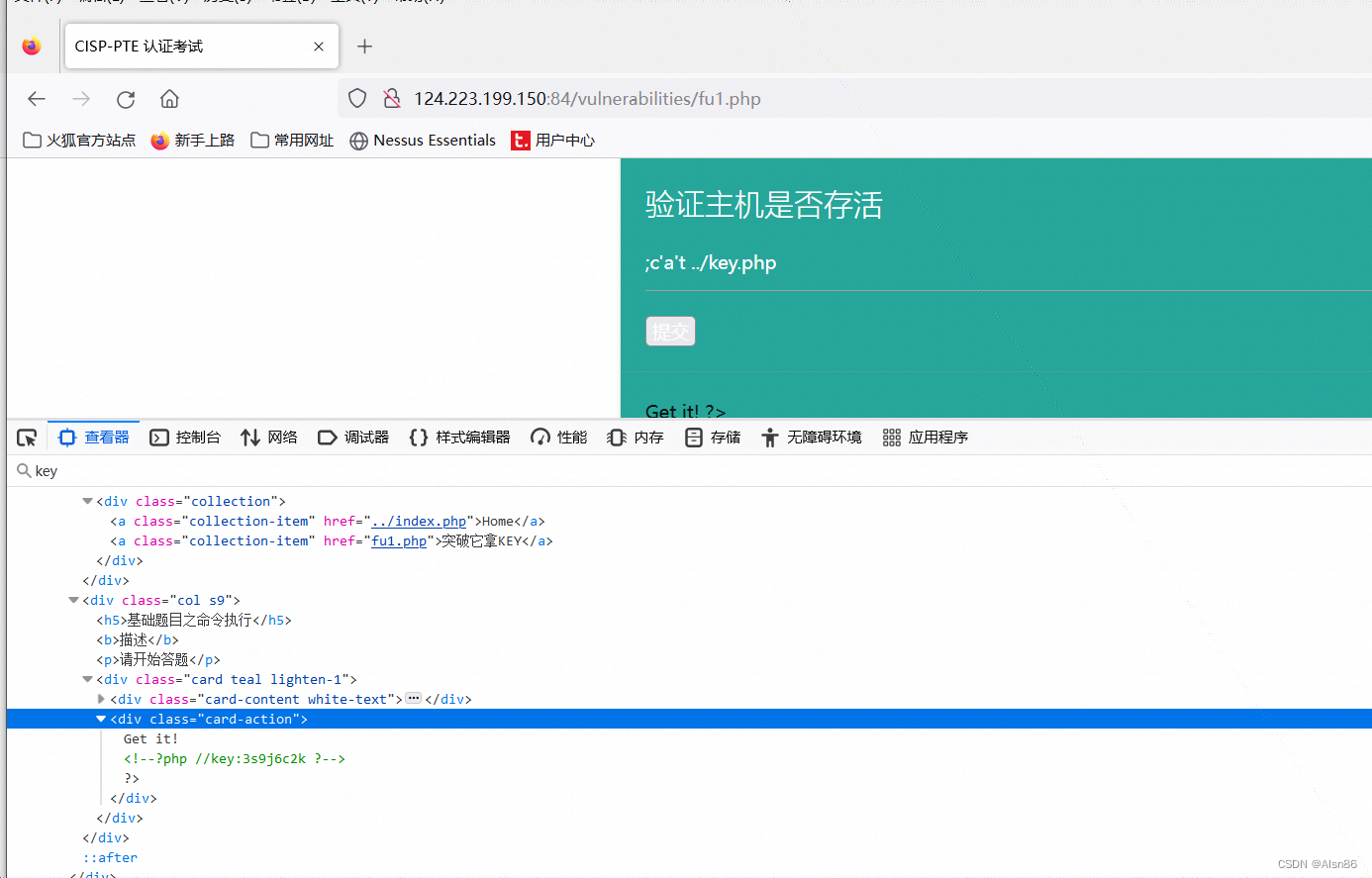Viewport: 1372px width, 878px height.
Task: Follow the fu1.php href link
Action: (399, 541)
